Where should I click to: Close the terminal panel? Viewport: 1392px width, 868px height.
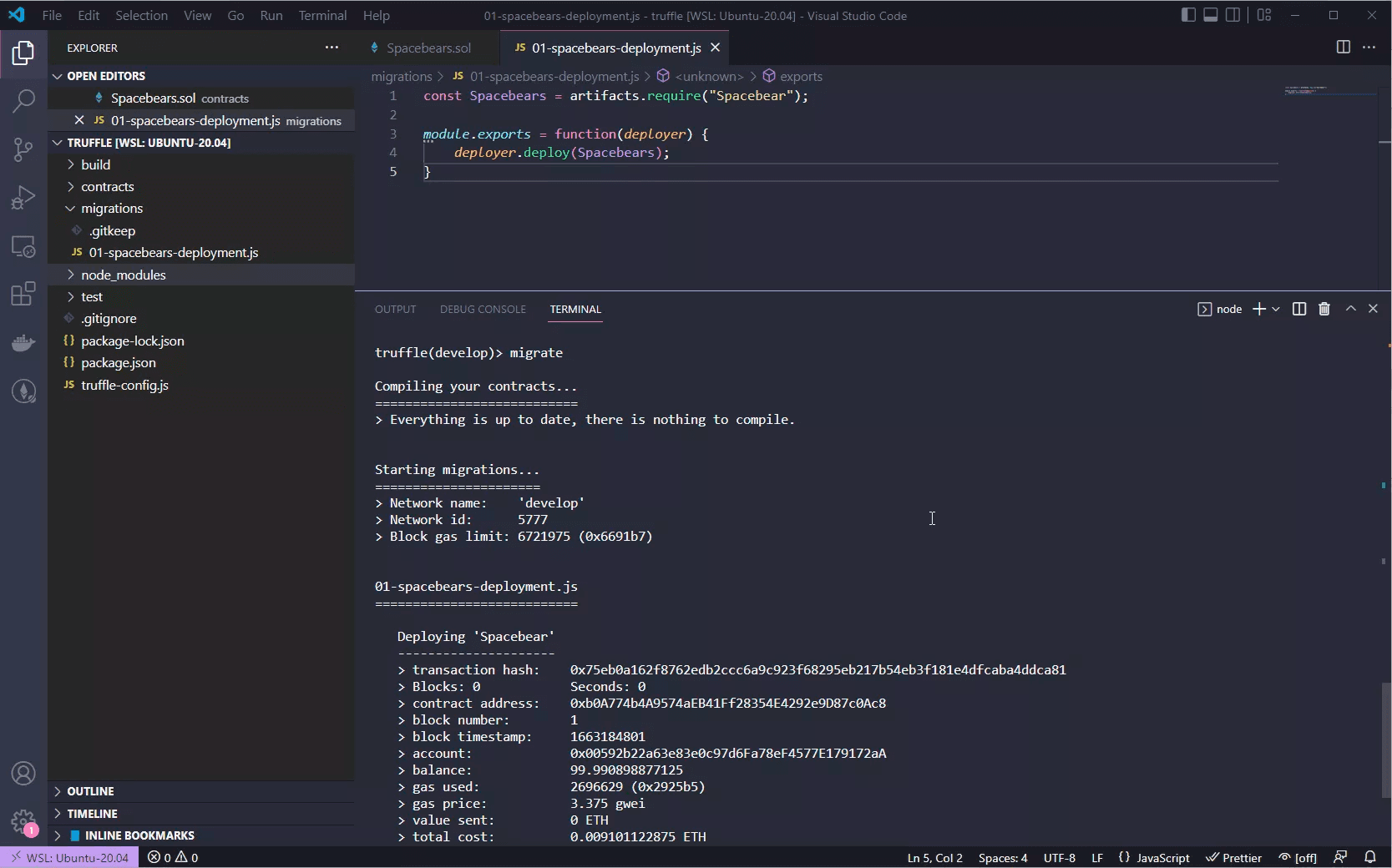[1373, 309]
